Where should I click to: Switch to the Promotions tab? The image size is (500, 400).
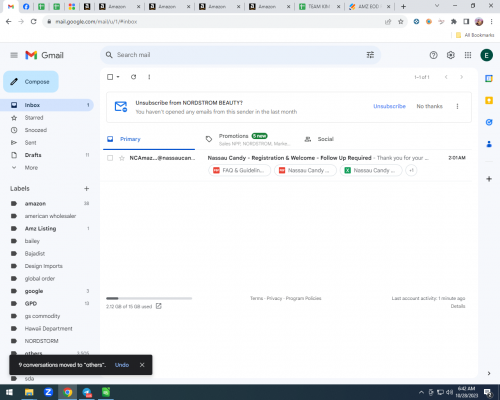click(x=247, y=139)
